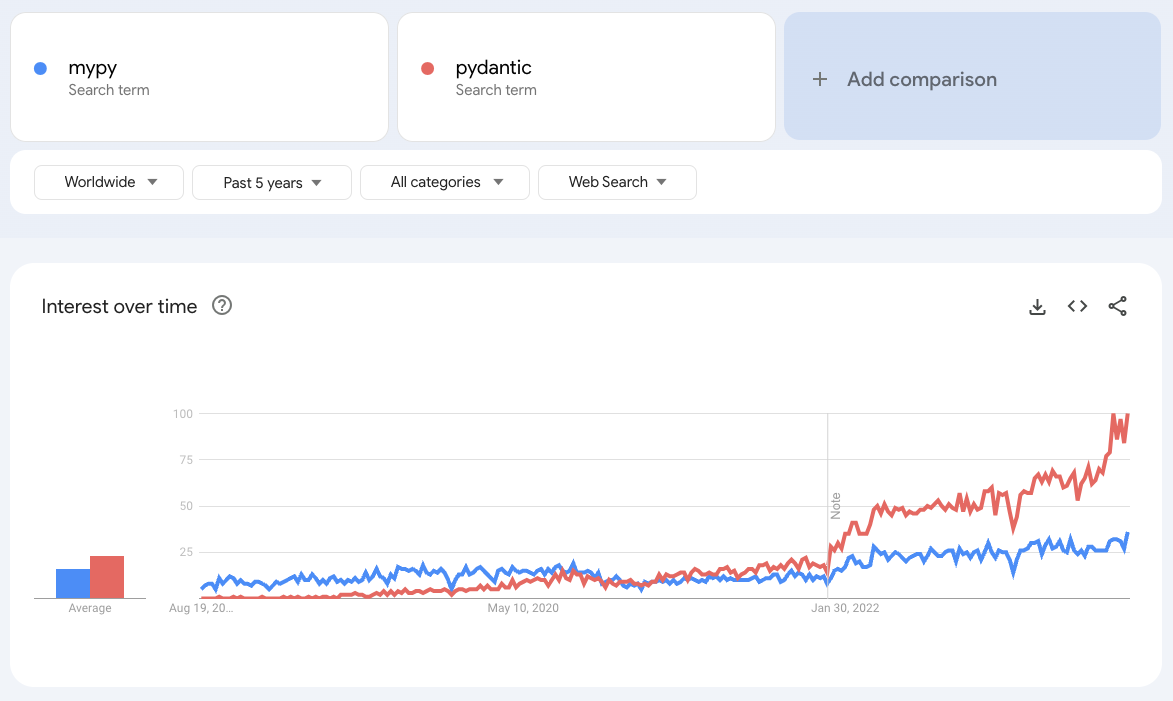Click the Note marker on the chart
Screen dimensions: 1173x701
tap(836, 505)
